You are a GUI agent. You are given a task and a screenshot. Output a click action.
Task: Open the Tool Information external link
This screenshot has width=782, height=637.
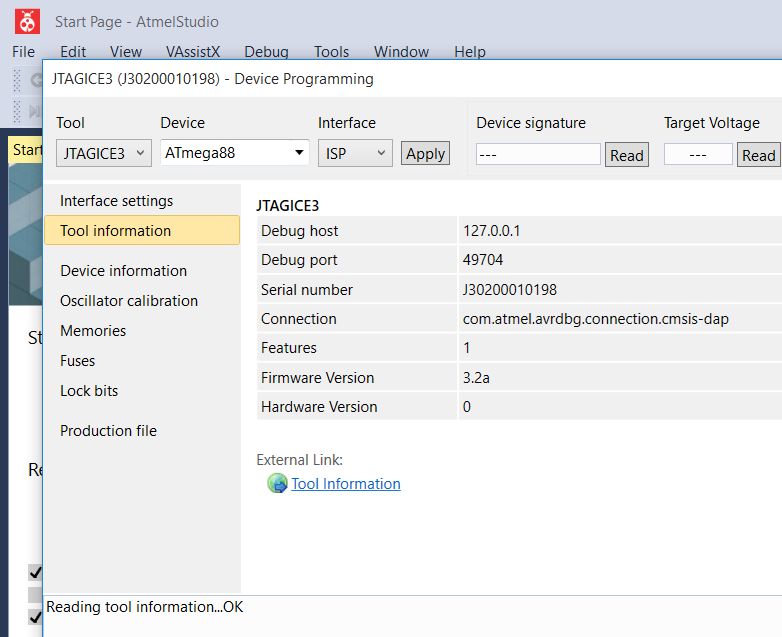[x=346, y=483]
